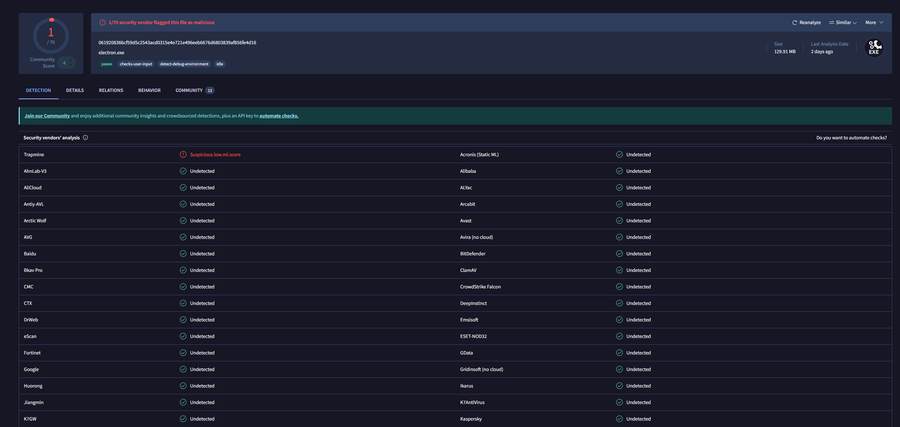Click the red alert icon in malicious banner

pyautogui.click(x=102, y=22)
